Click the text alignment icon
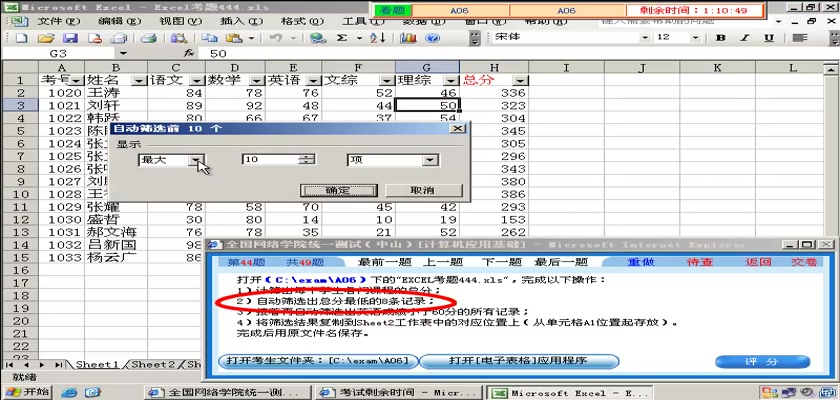Image resolution: width=840 pixels, height=400 pixels. pyautogui.click(x=800, y=37)
